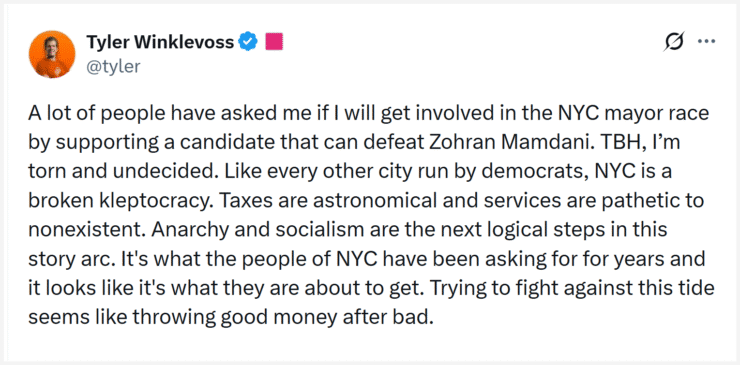Click the blue verified checkmark badge

pos(248,42)
